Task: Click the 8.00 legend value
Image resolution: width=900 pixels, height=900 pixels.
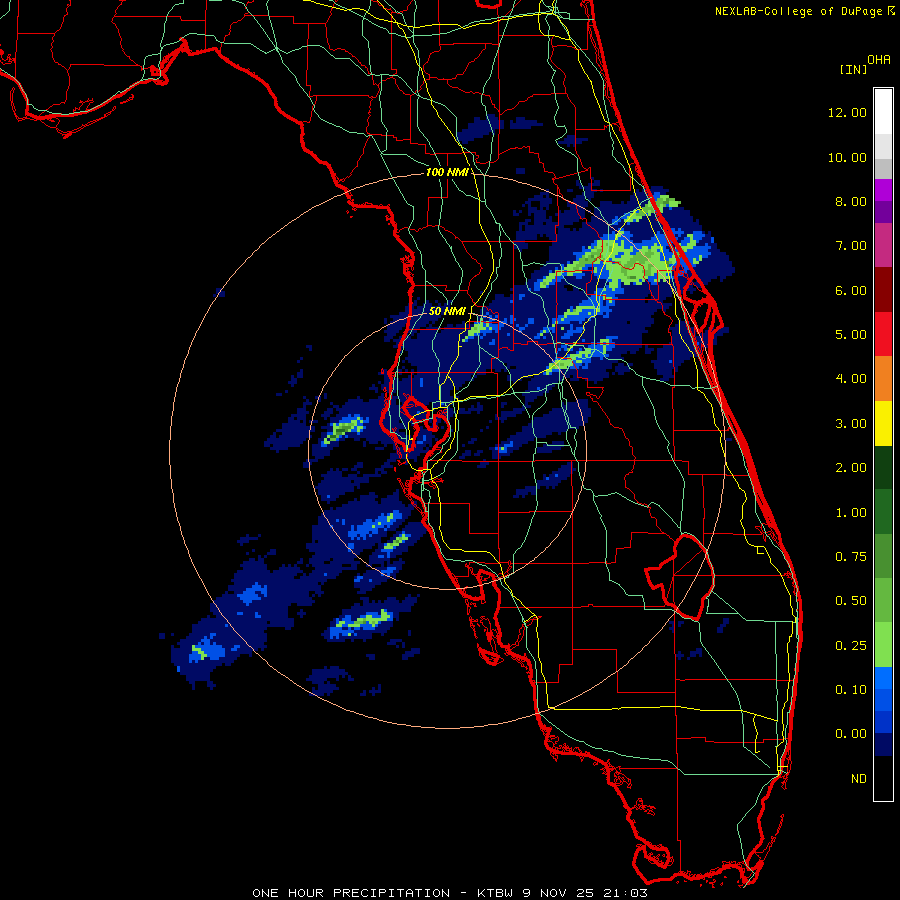Action: [851, 201]
